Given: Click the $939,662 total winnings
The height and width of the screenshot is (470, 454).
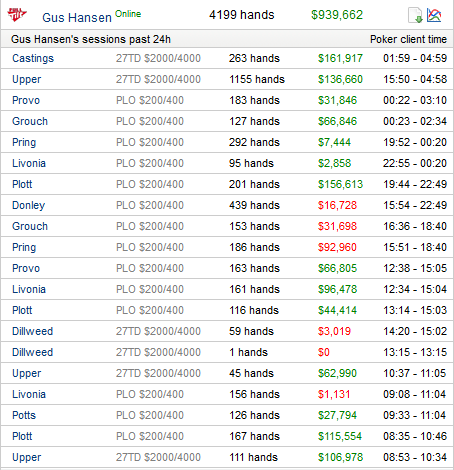Looking at the screenshot, I should [337, 15].
